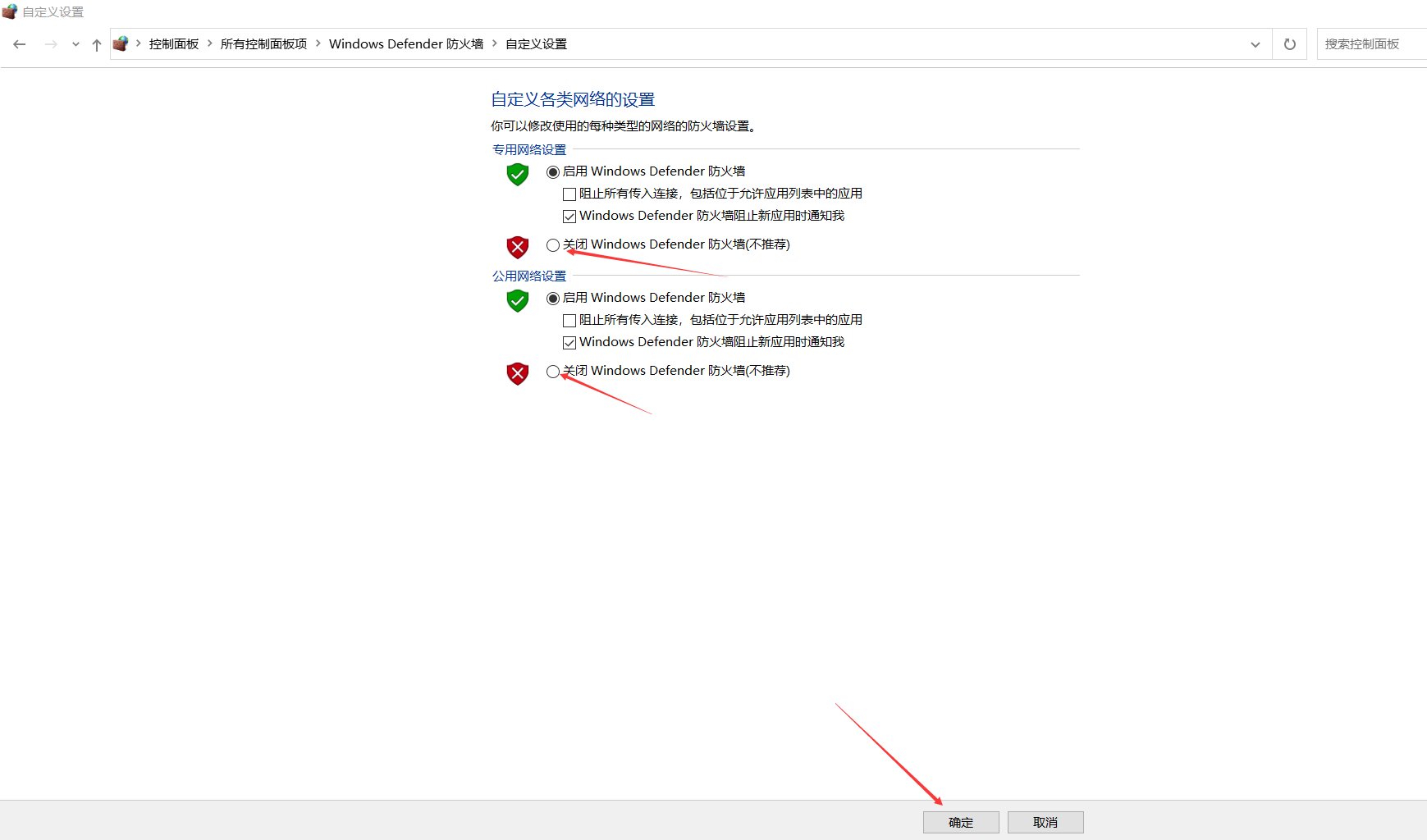
Task: Click red shield icon in 专用网络设置
Action: coord(518,247)
